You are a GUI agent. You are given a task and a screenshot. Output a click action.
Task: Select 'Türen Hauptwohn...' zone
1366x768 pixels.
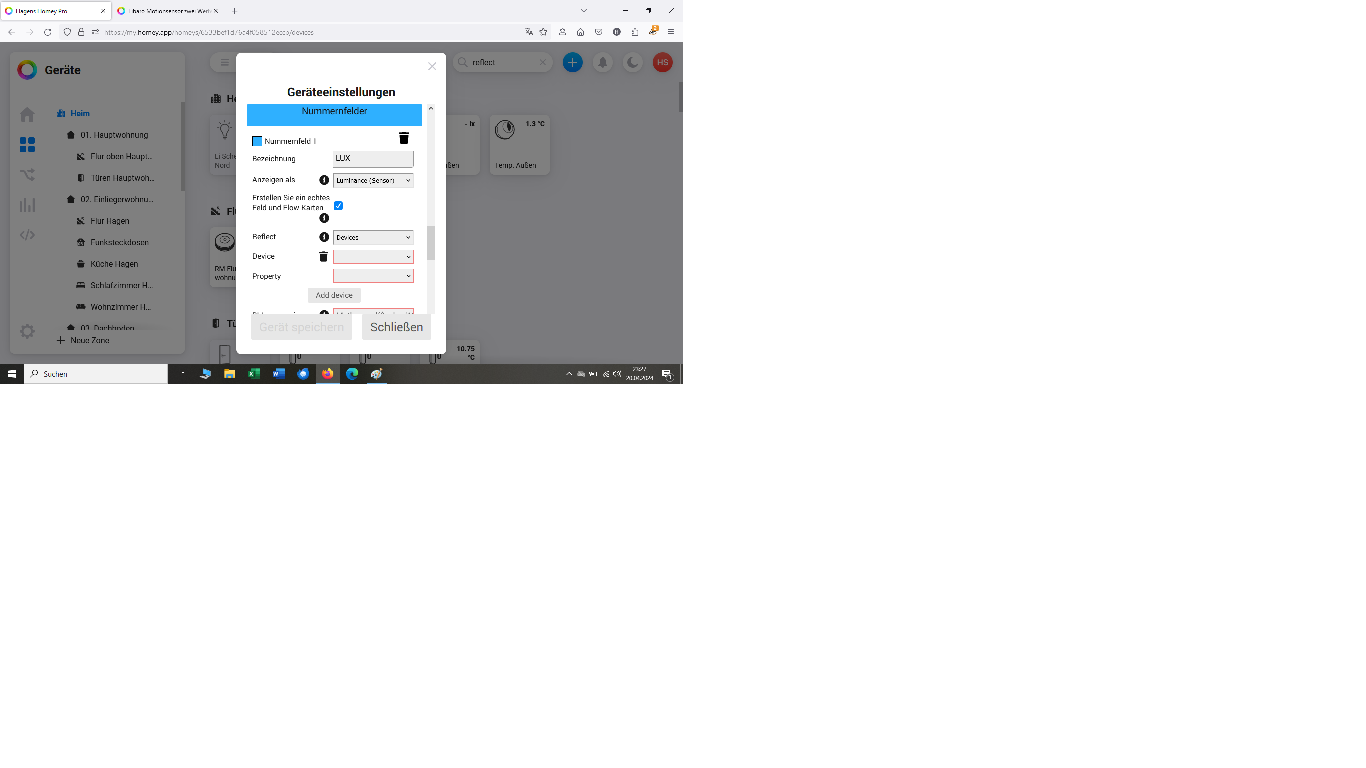point(122,178)
